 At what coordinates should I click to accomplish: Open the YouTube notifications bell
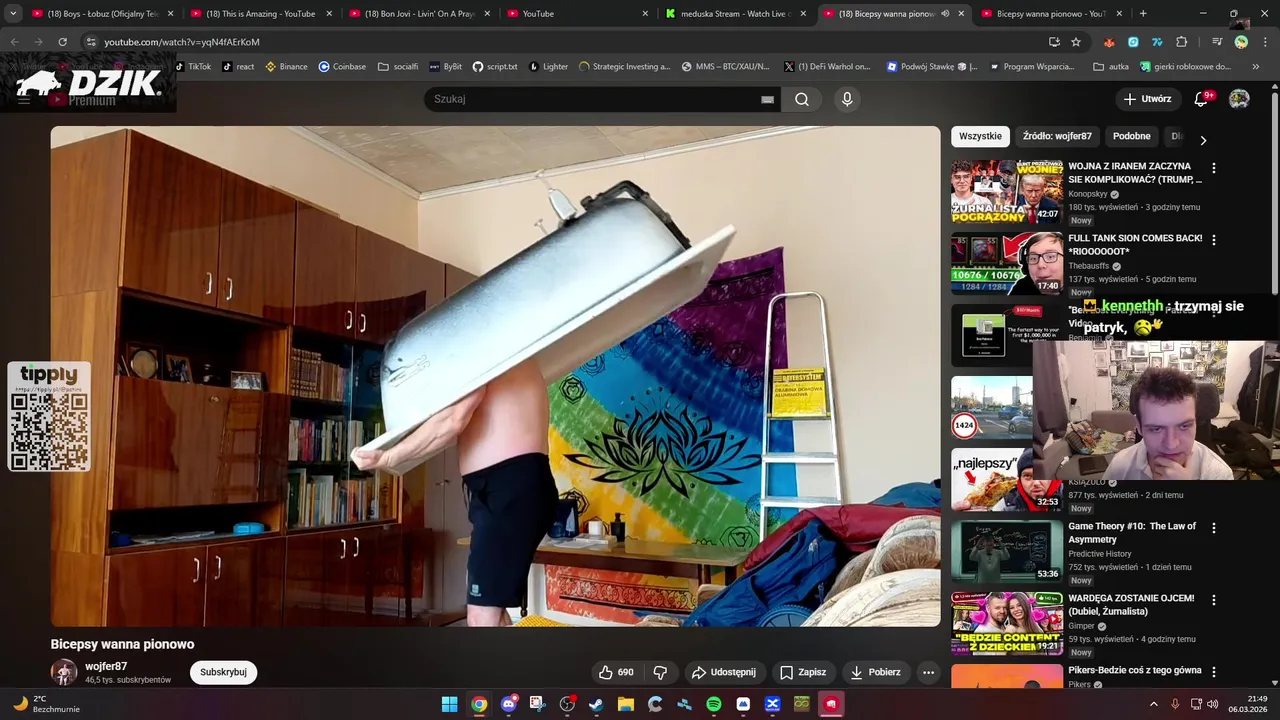1202,99
